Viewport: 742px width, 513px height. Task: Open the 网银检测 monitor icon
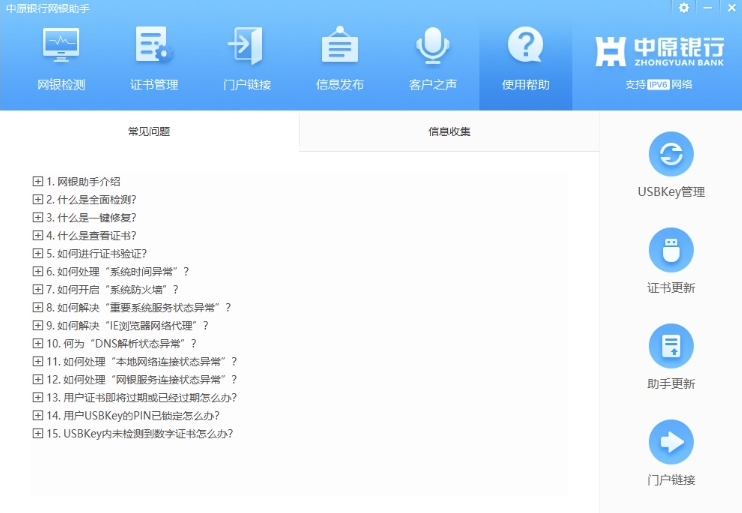(61, 45)
